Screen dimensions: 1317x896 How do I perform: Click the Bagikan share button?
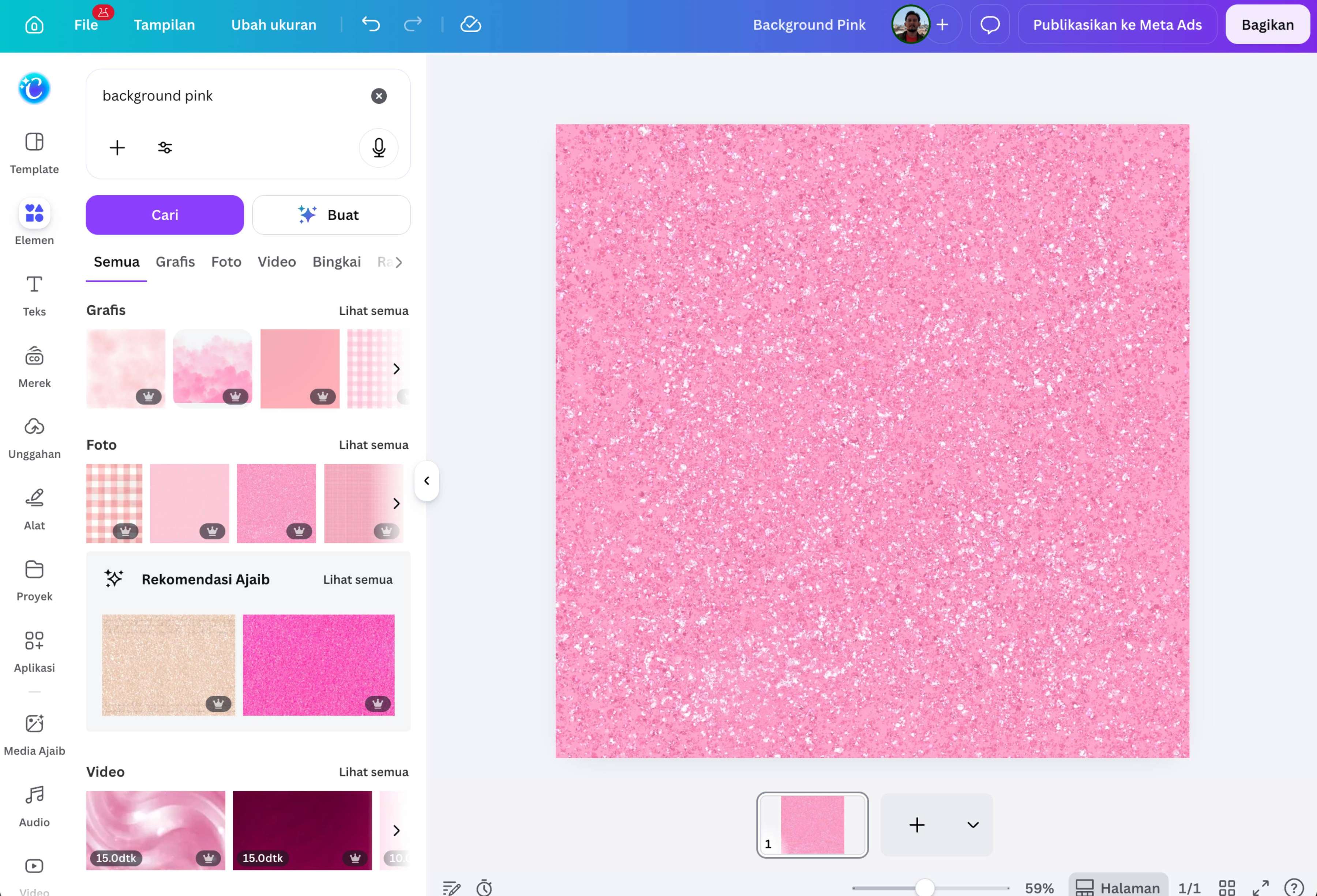coord(1267,25)
